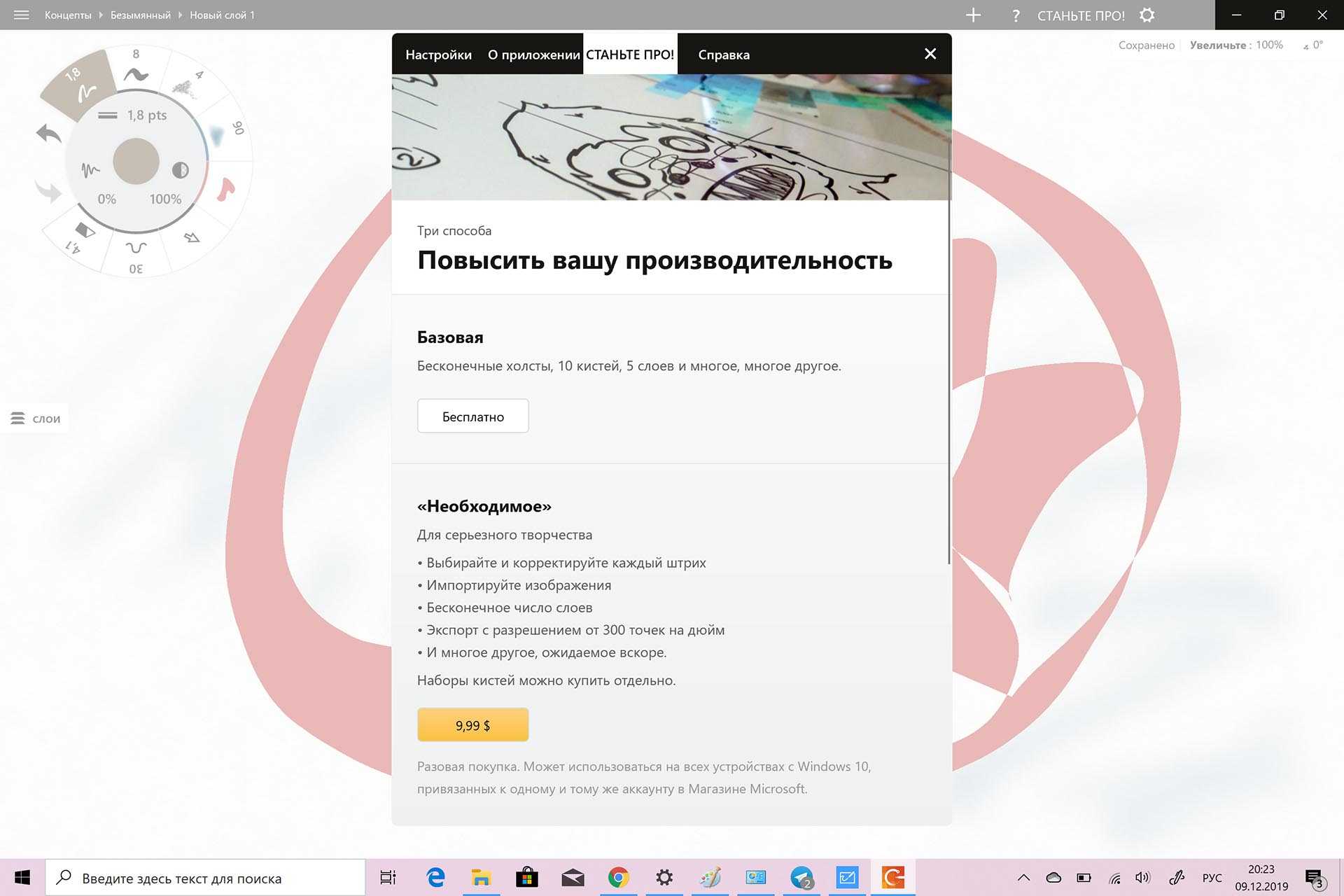Click the 9,99 $ purchase button

pos(472,725)
